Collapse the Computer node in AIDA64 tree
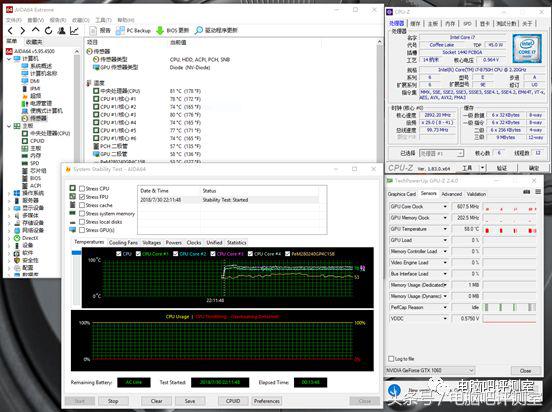552x412 pixels. click(x=9, y=59)
